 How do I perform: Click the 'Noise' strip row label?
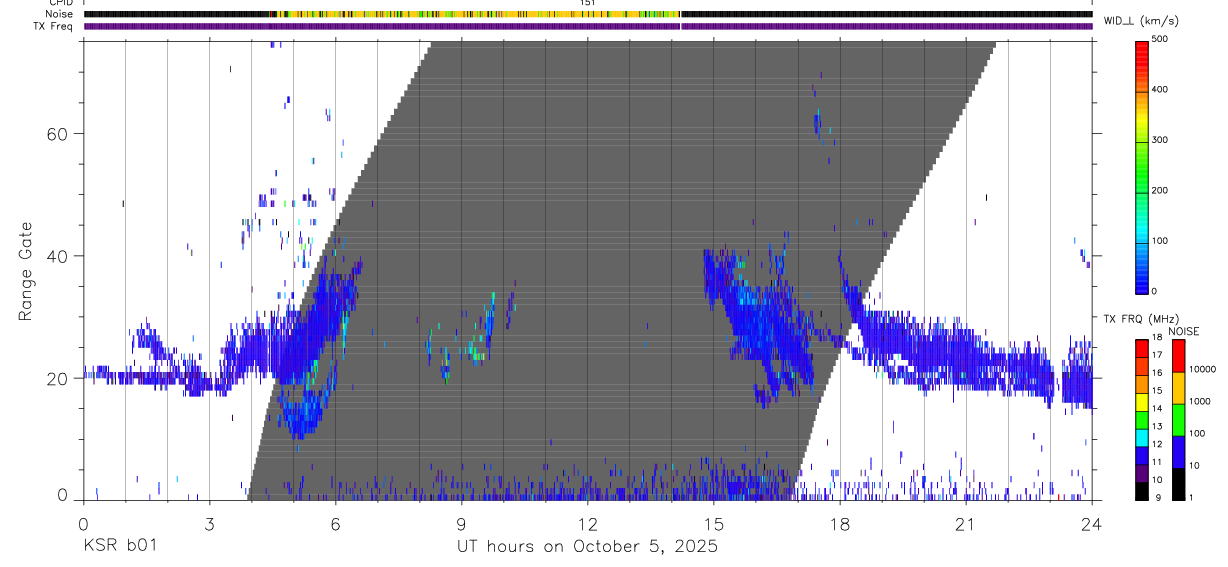(x=60, y=14)
